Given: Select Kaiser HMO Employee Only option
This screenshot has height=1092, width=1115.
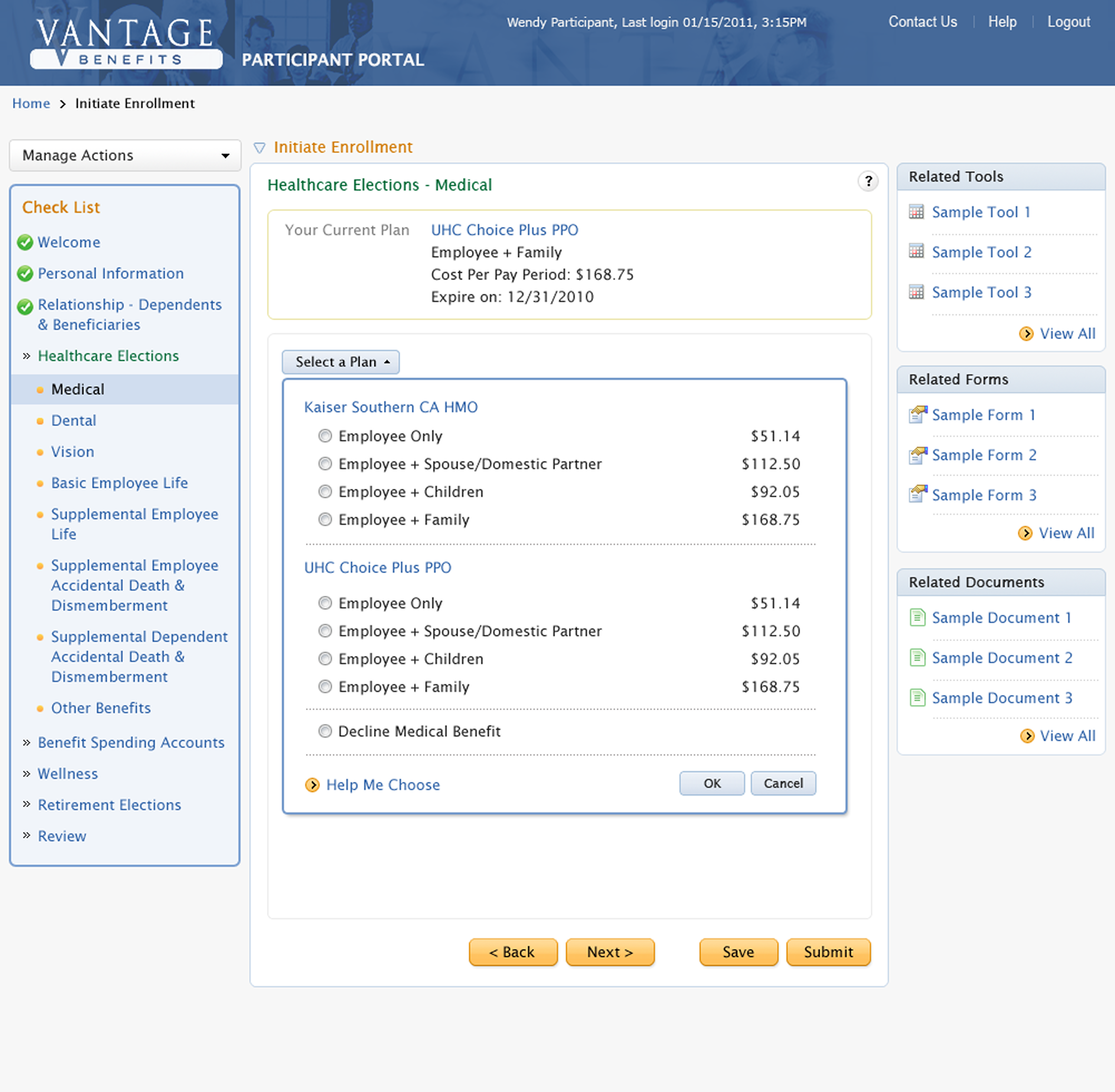Looking at the screenshot, I should point(325,436).
